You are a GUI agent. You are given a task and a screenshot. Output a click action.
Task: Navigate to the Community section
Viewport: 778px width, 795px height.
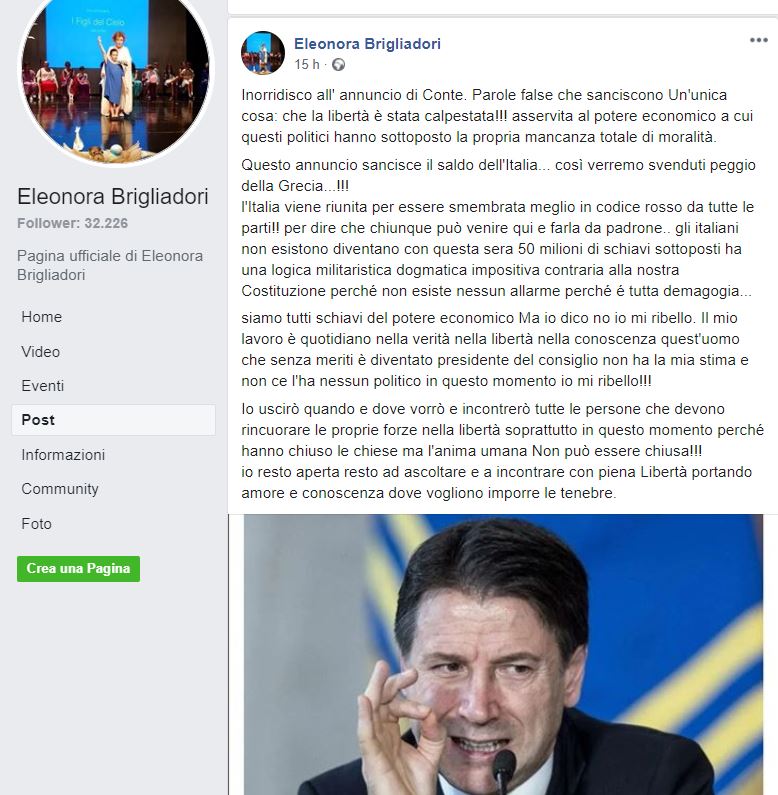coord(114,489)
